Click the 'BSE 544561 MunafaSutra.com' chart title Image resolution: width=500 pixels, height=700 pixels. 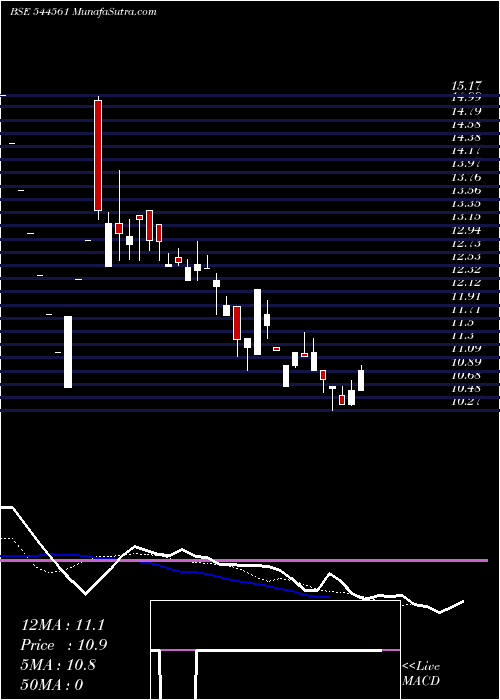(83, 12)
